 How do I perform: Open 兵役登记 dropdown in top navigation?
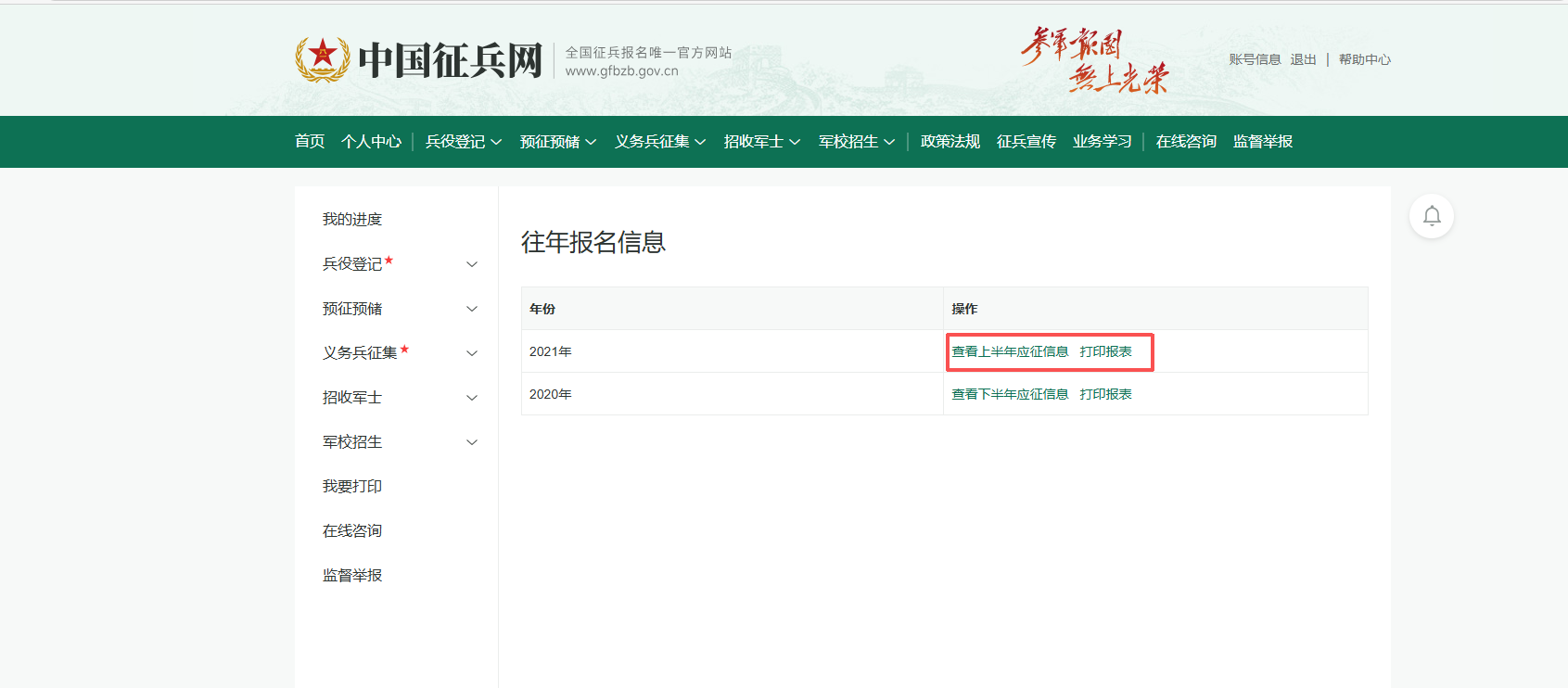click(463, 142)
